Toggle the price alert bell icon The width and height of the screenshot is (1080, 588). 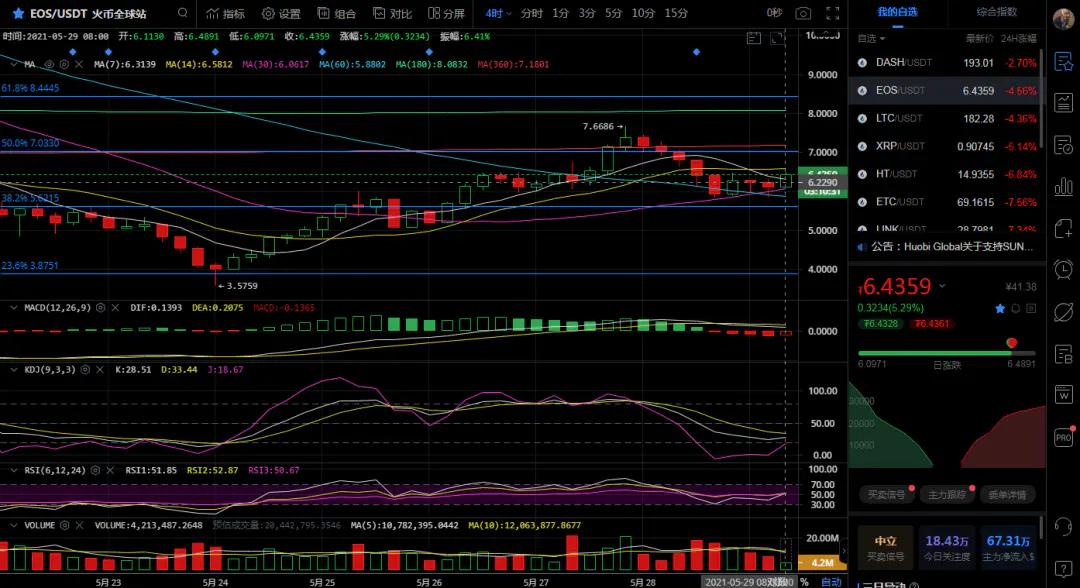[1016, 308]
